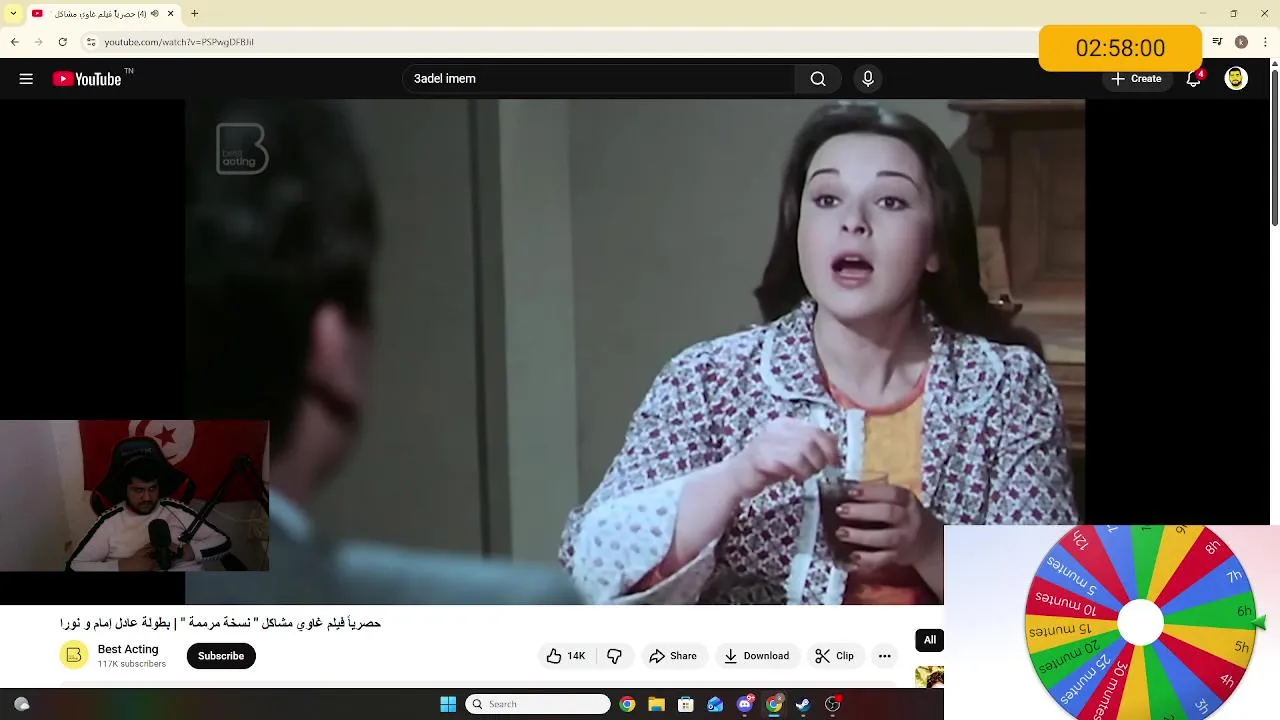Open OBS Studio taskbar icon
The height and width of the screenshot is (720, 1280).
click(832, 704)
